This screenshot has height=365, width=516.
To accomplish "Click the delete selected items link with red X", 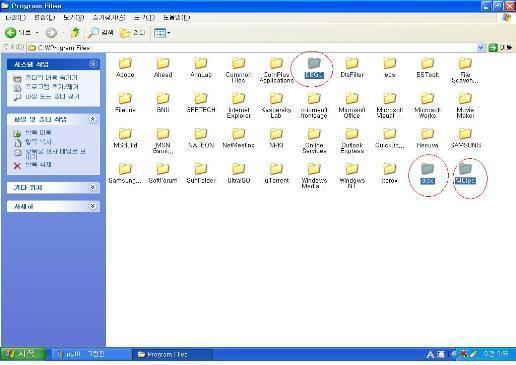I will [32, 165].
